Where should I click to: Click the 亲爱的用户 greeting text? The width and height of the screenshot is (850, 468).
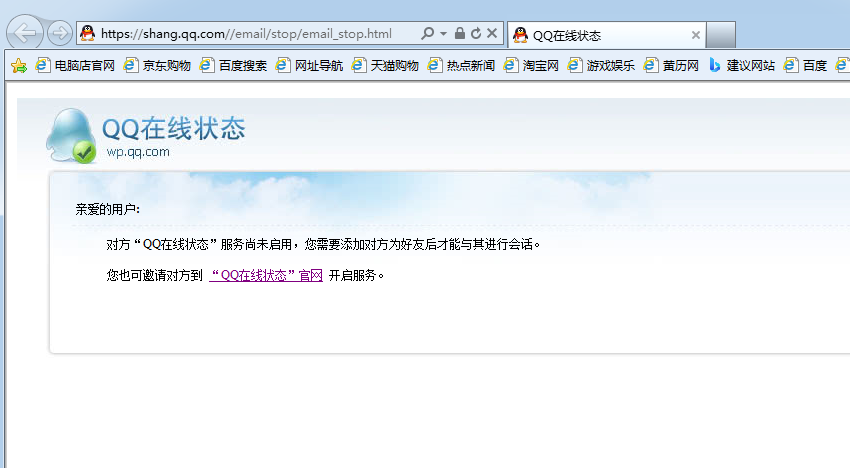(107, 209)
